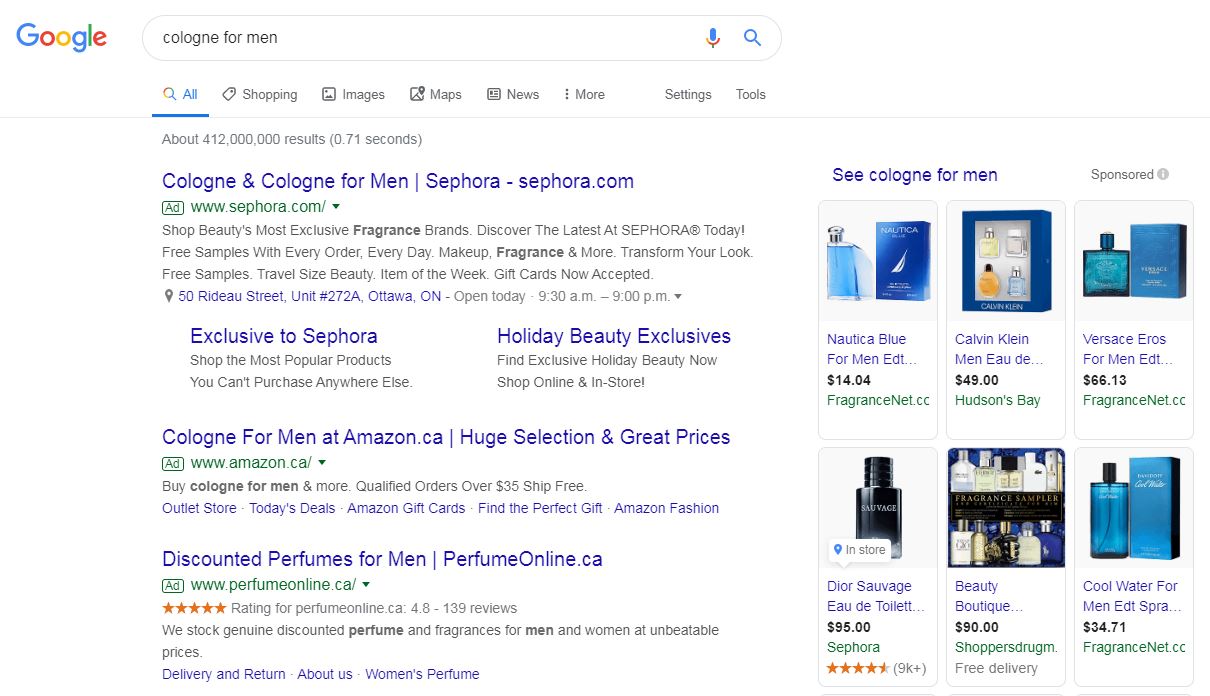The width and height of the screenshot is (1210, 696).
Task: Switch to the Shopping tab
Action: click(x=260, y=94)
